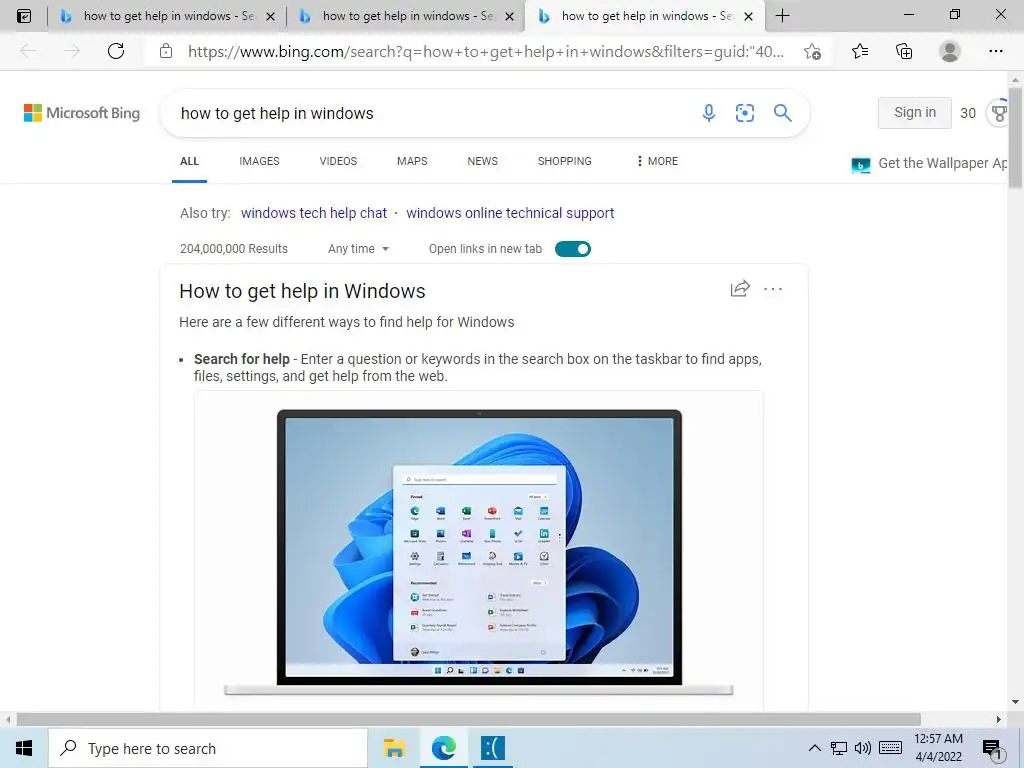Follow the windows tech help chat suggestion
Image resolution: width=1024 pixels, height=768 pixels.
(314, 213)
